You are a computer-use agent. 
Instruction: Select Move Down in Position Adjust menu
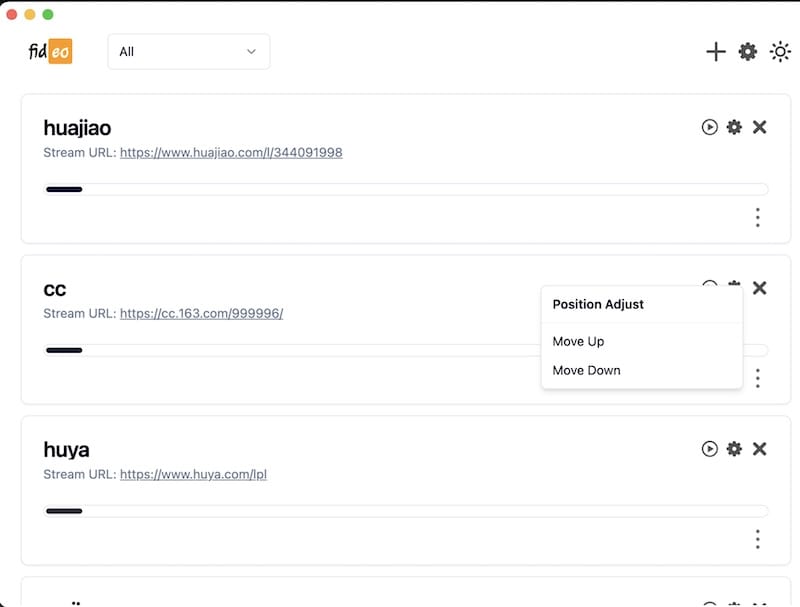coord(586,370)
